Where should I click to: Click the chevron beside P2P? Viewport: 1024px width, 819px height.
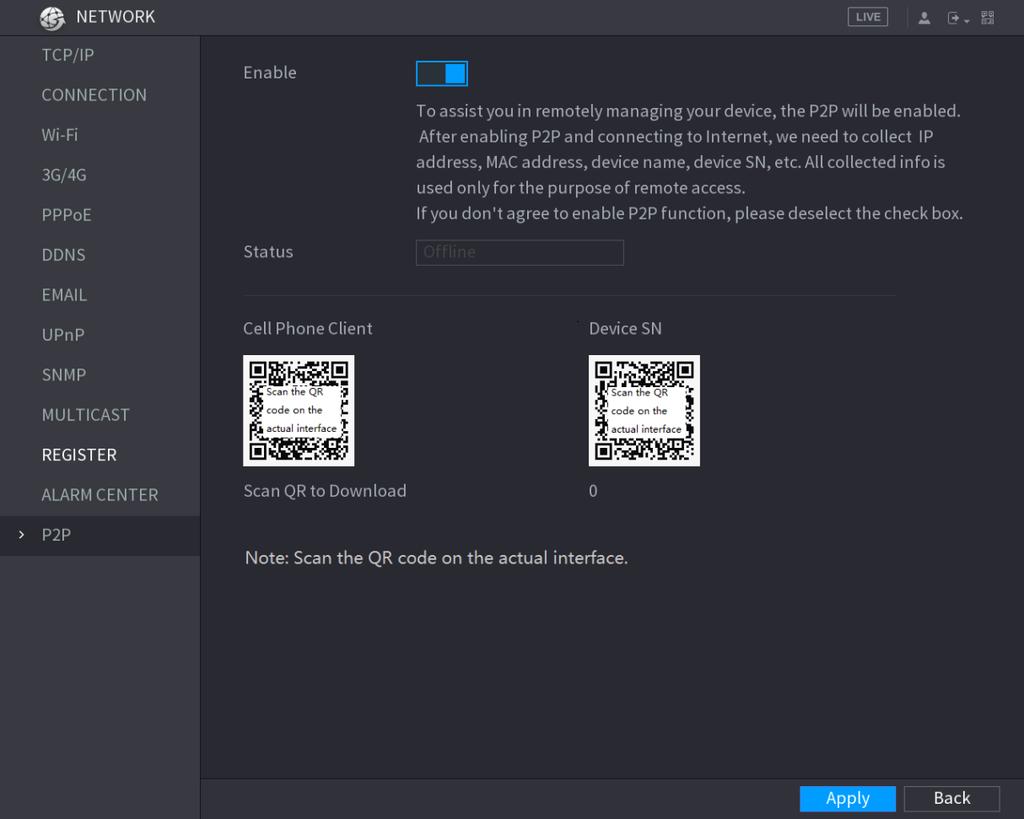22,535
